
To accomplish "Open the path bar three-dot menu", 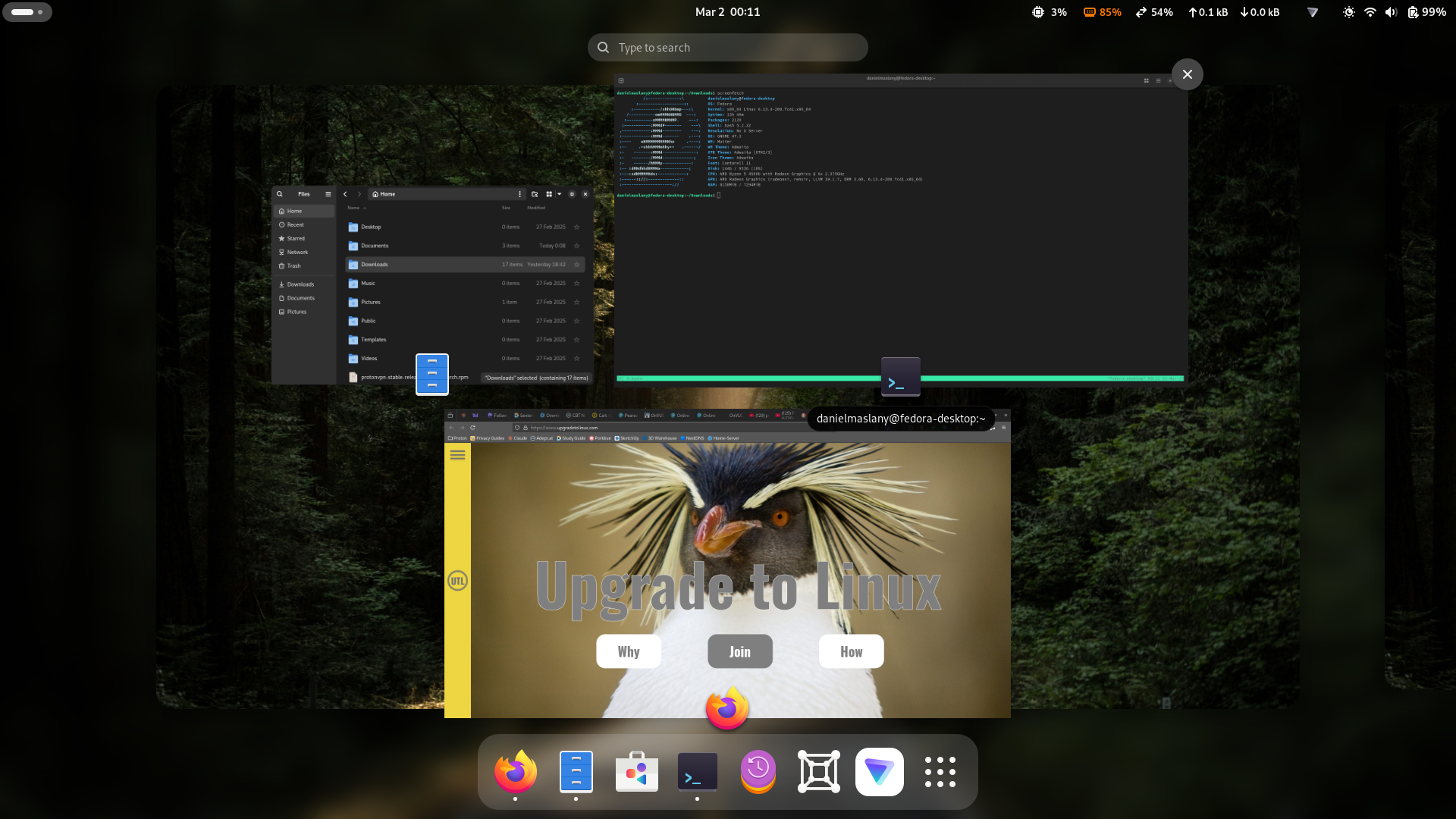I will (519, 194).
